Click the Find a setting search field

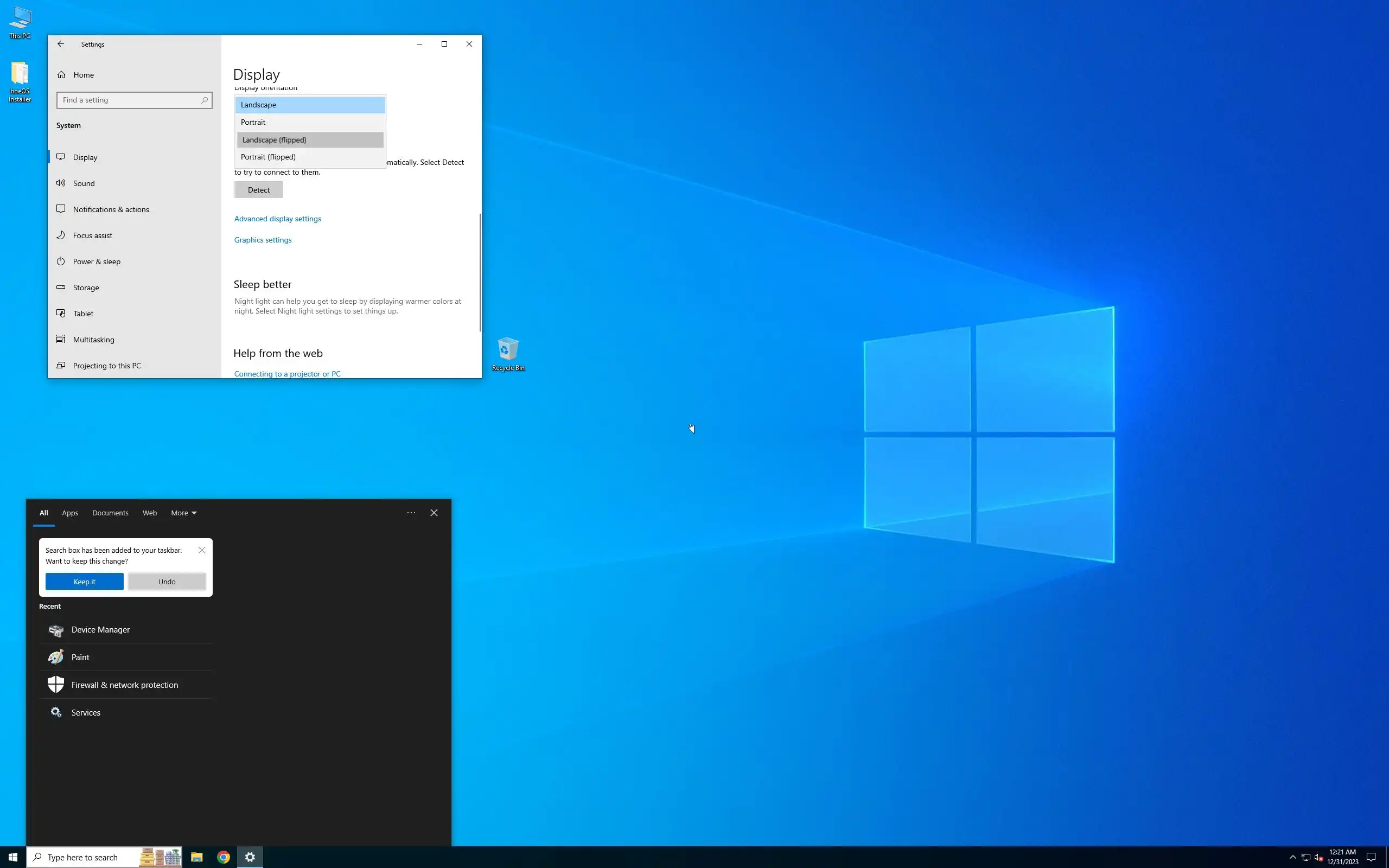[130, 100]
